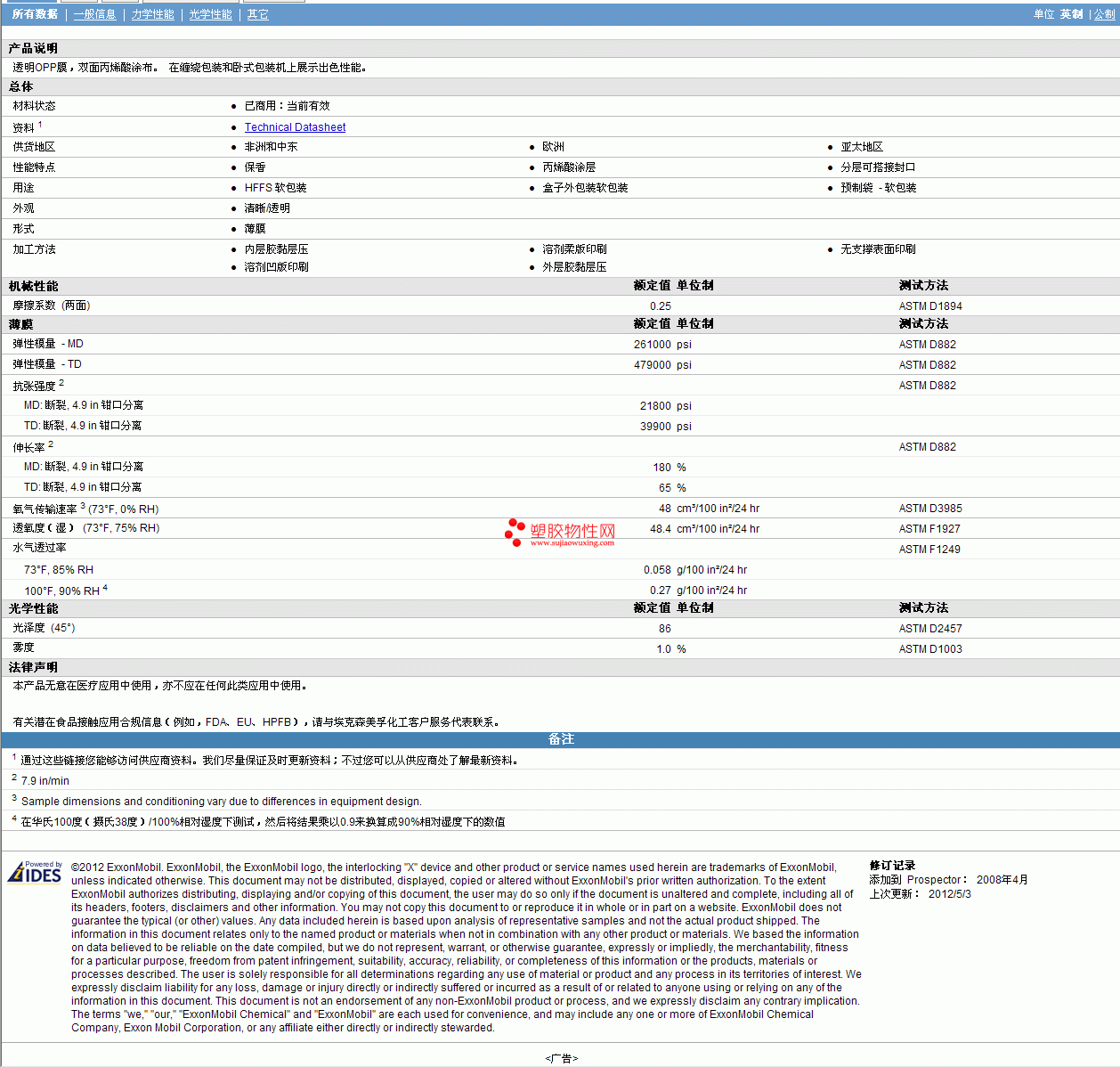Click footnote 4 marker beside 100°F, 90% RH
The image size is (1120, 1067).
pyautogui.click(x=105, y=588)
